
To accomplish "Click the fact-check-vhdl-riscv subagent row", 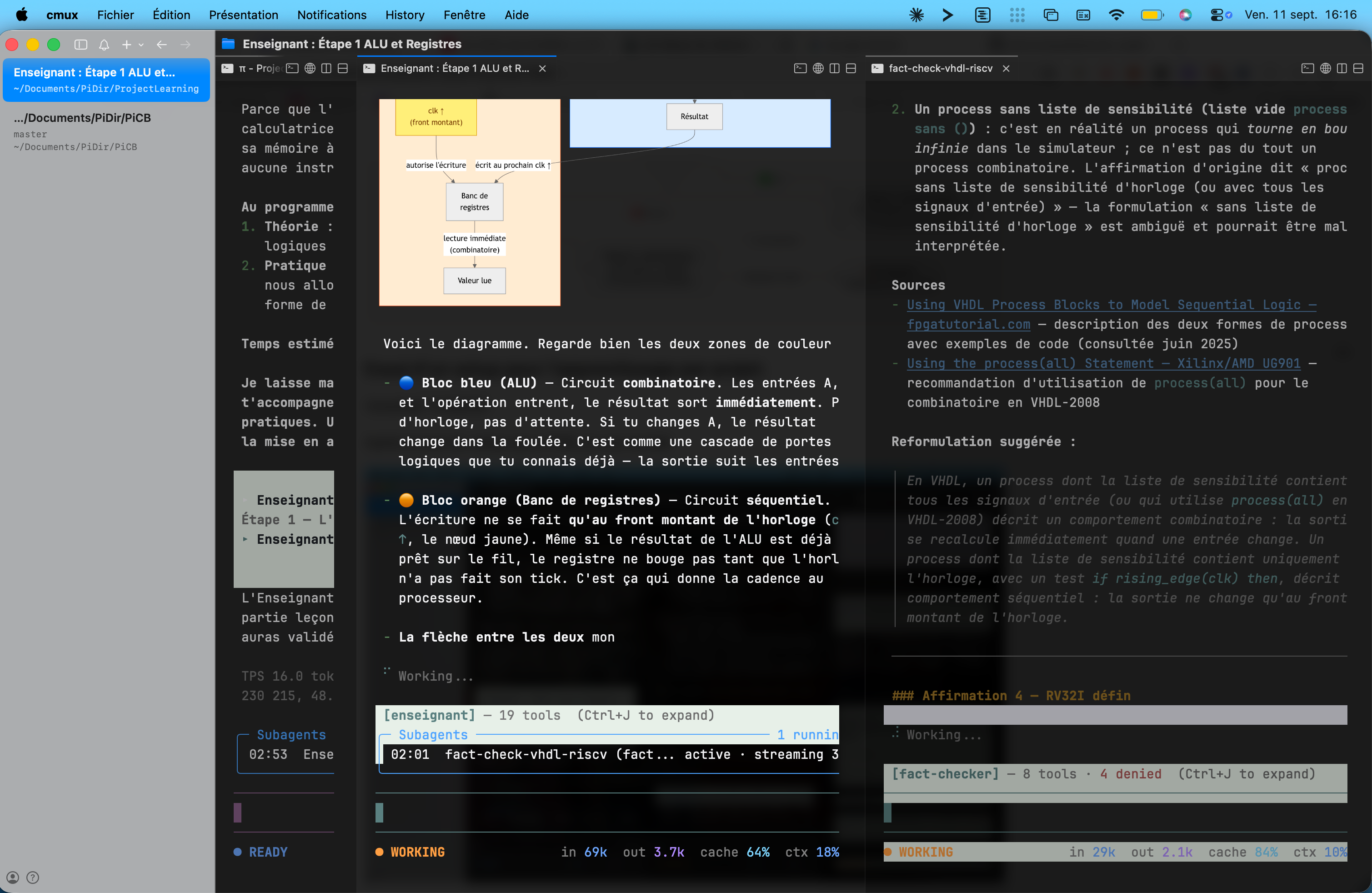I will pyautogui.click(x=610, y=754).
